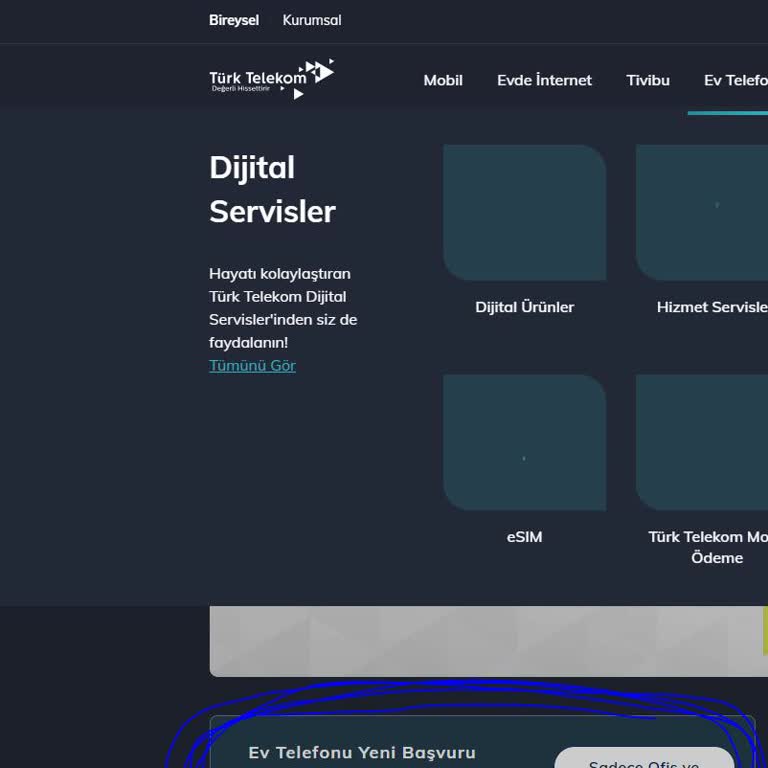This screenshot has height=768, width=768.
Task: Click the Tümünü Gör link
Action: (x=252, y=365)
